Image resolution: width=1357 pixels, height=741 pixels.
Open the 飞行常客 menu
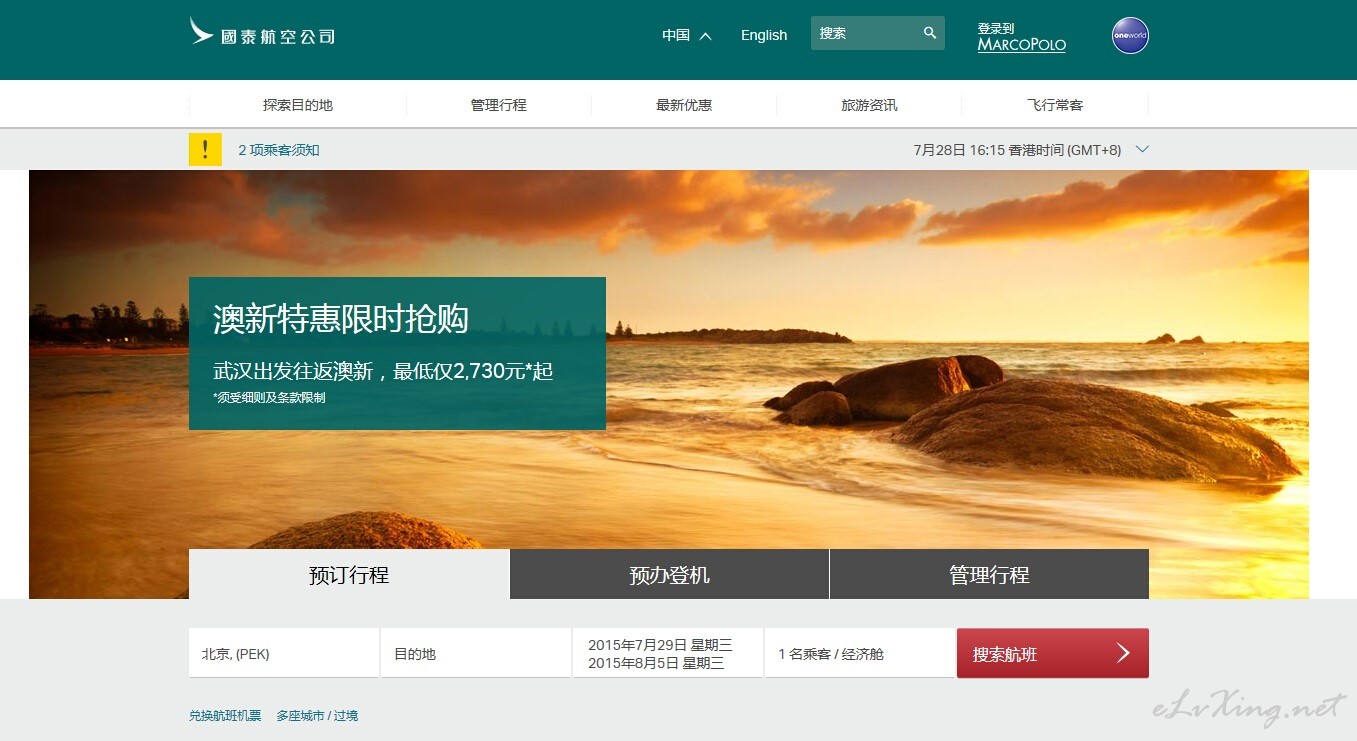(x=1055, y=105)
